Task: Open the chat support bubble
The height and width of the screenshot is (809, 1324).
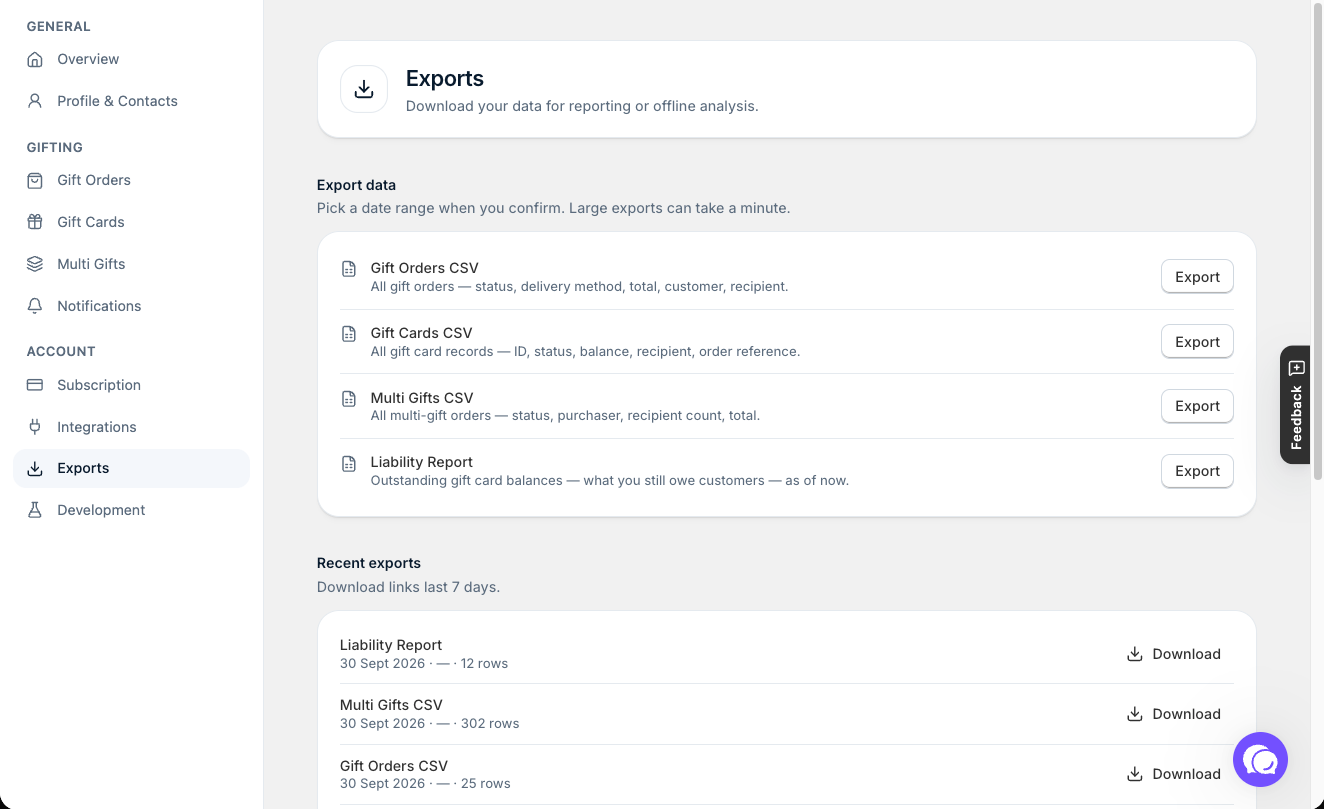Action: coord(1260,760)
